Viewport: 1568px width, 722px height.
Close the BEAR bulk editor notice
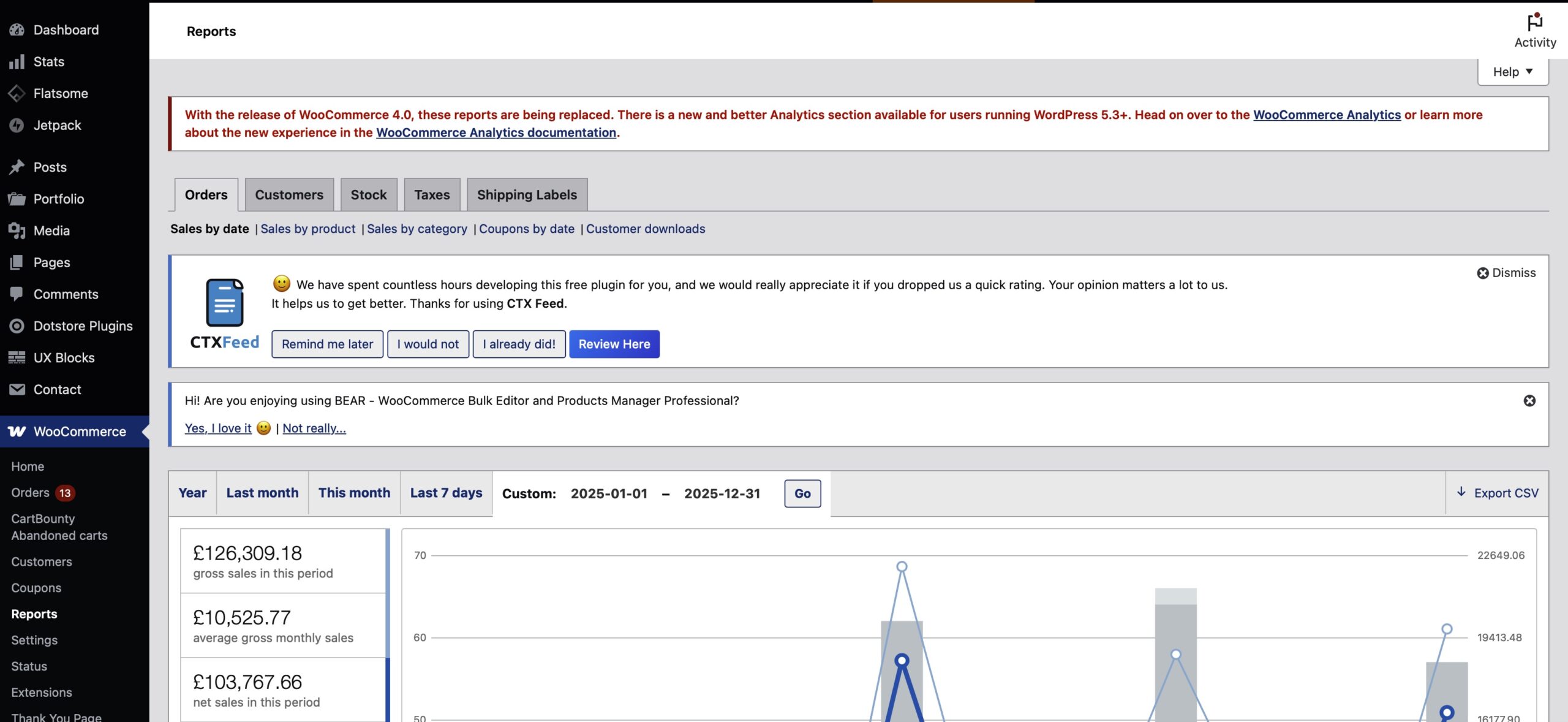point(1529,401)
